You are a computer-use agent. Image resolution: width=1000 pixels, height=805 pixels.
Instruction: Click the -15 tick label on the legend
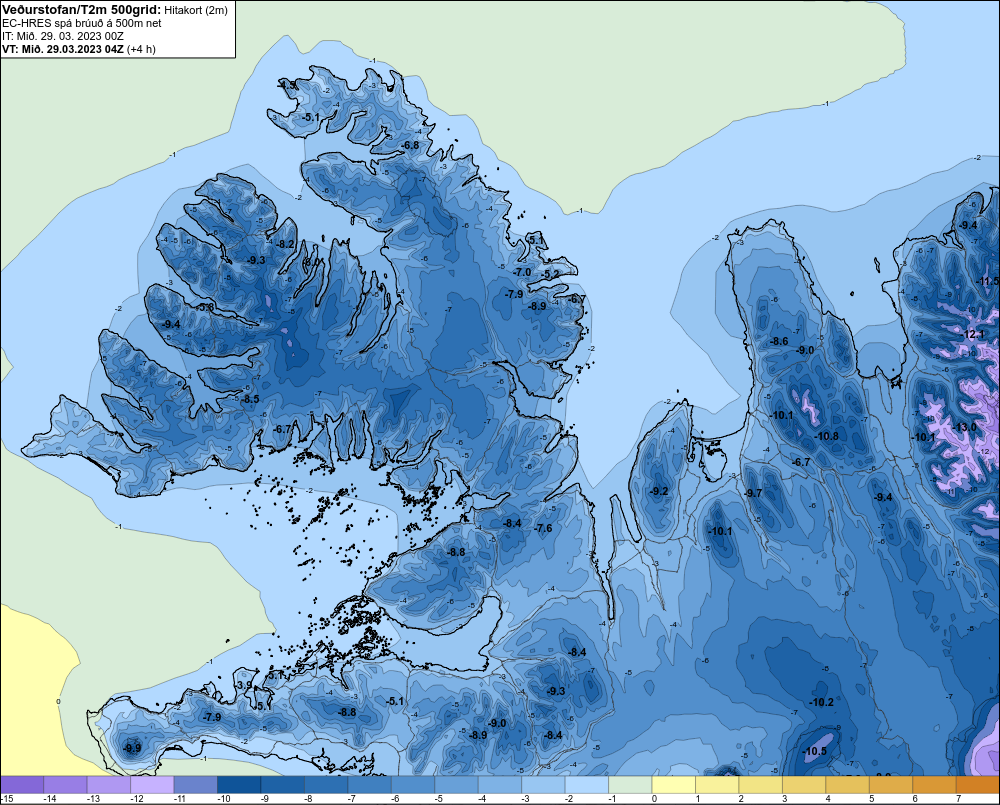click(8, 799)
